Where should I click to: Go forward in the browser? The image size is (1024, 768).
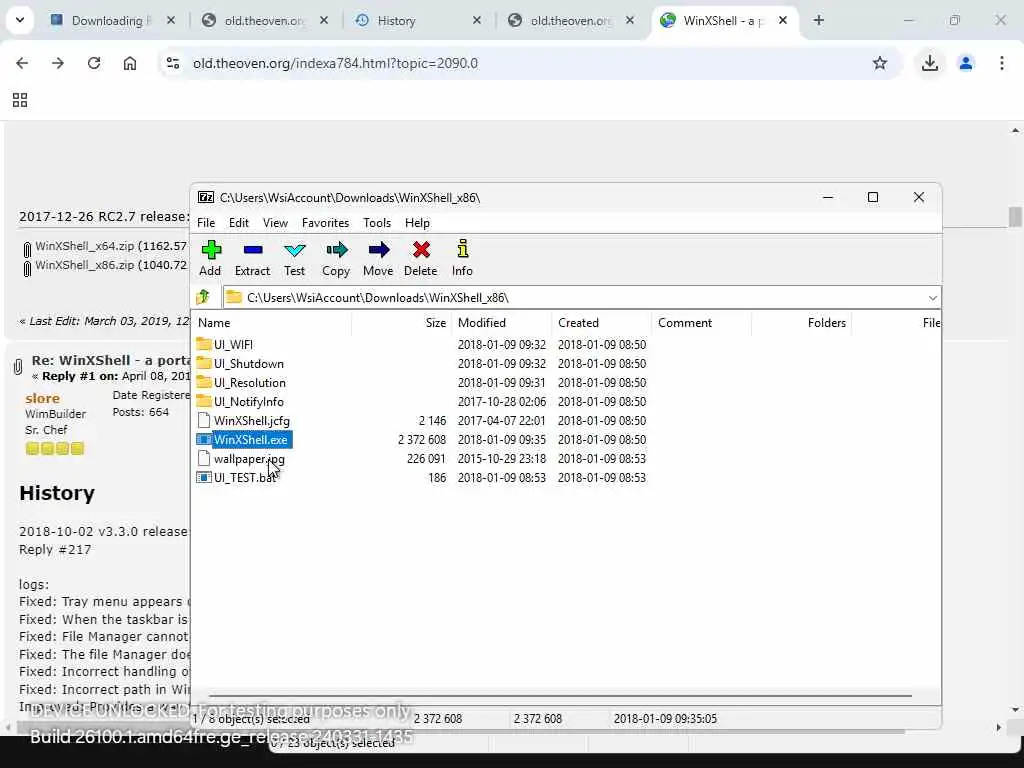coord(58,63)
